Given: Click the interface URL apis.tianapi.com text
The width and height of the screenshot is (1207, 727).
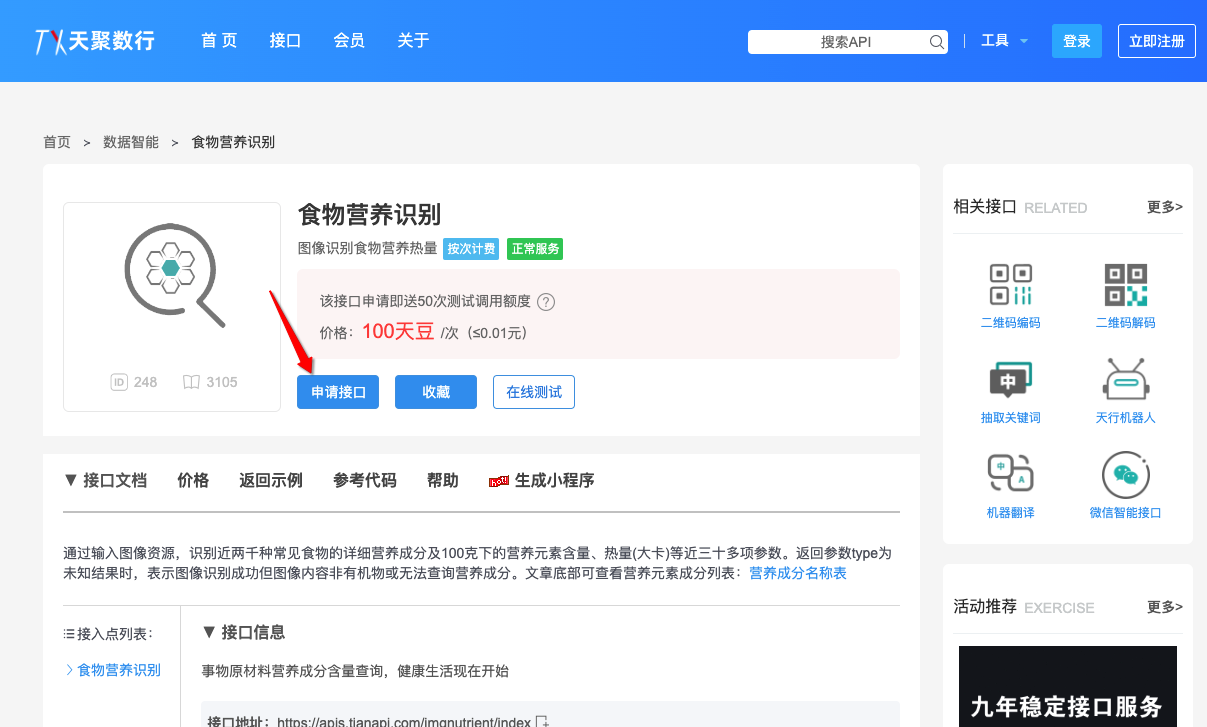Looking at the screenshot, I should 404,722.
